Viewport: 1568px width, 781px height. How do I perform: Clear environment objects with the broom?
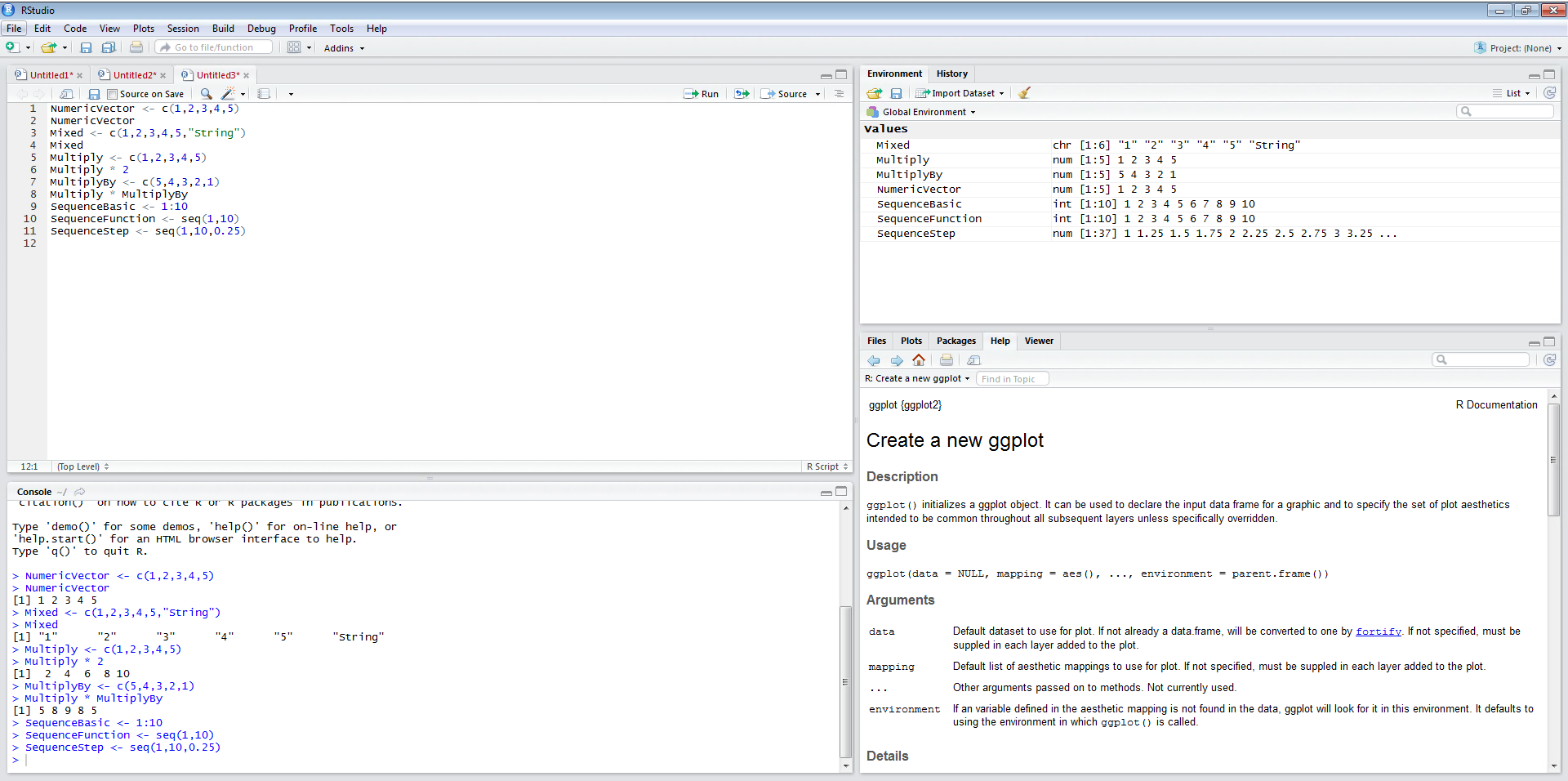(1024, 93)
